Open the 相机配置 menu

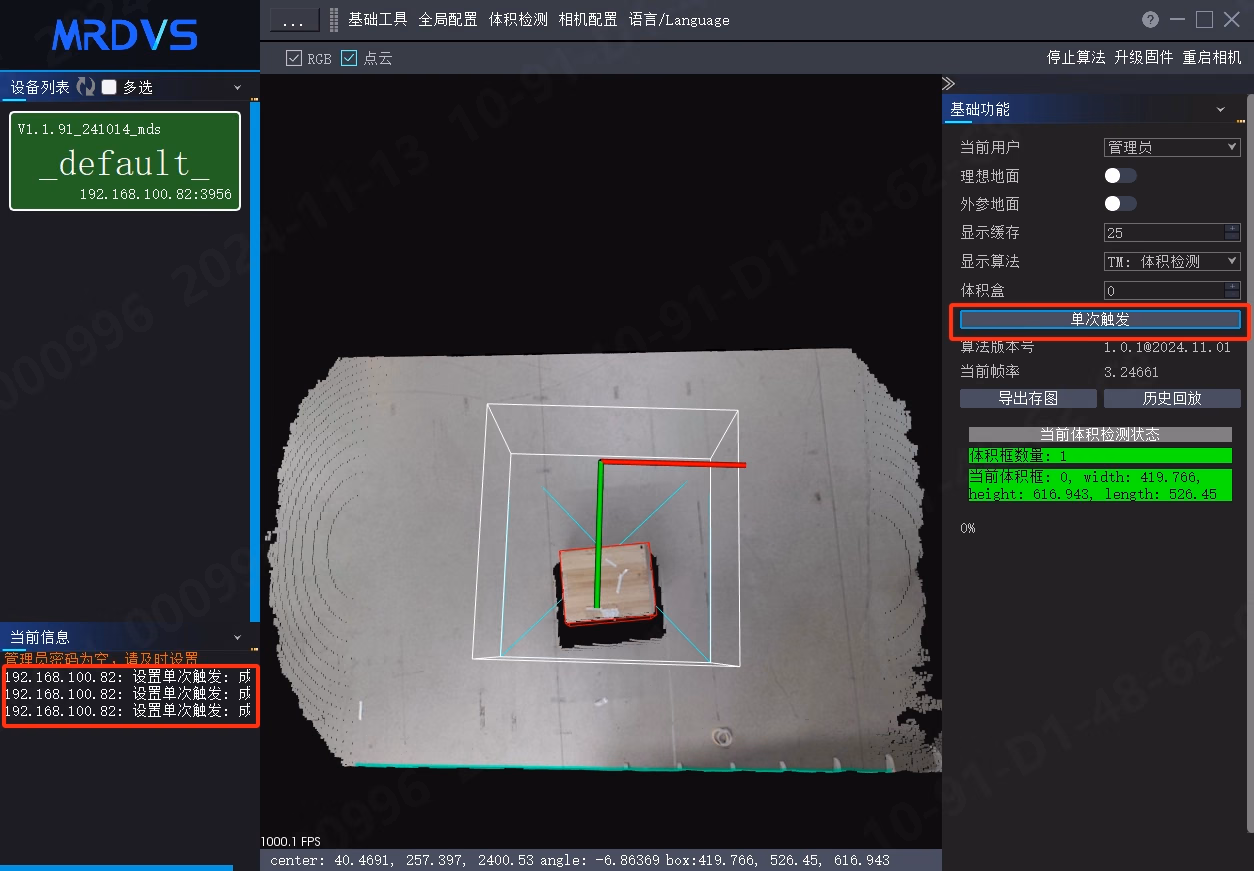588,19
